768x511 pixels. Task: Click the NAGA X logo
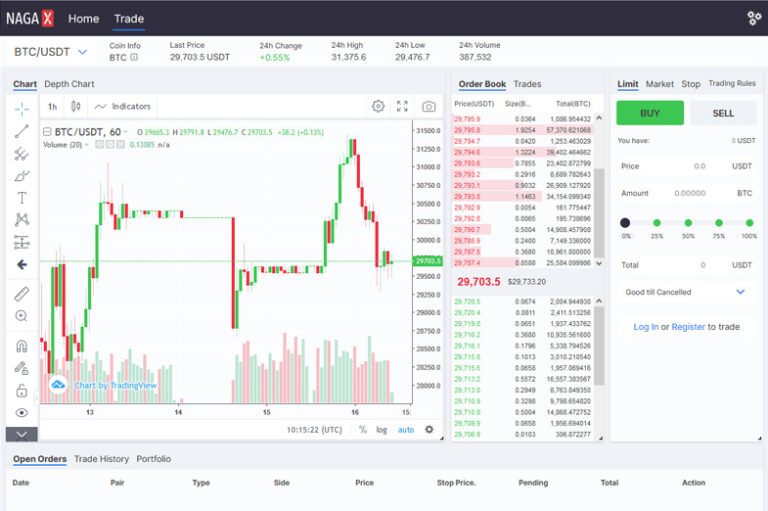point(29,19)
